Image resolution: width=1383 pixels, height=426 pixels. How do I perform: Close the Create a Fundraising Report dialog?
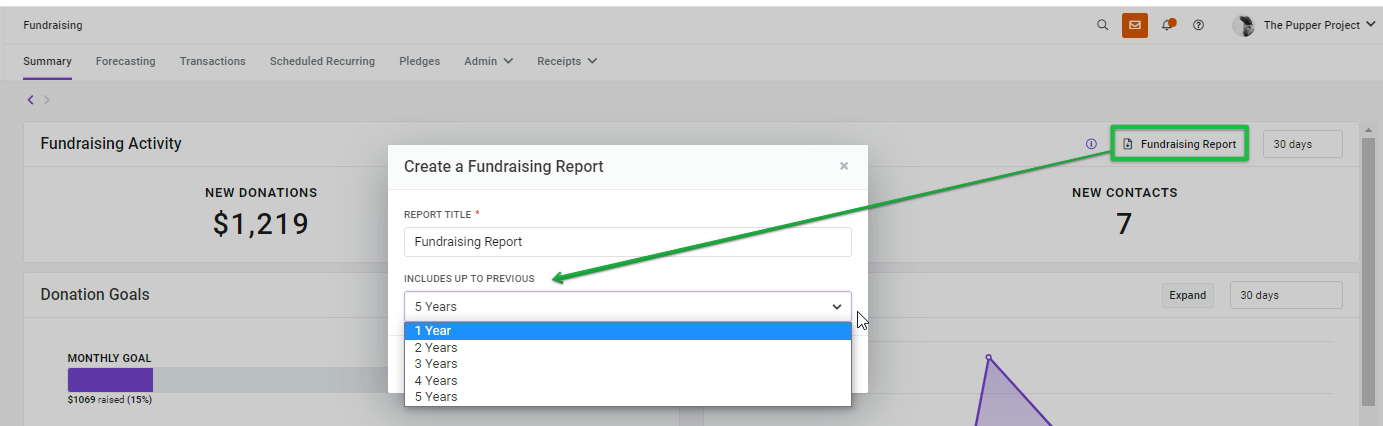844,166
